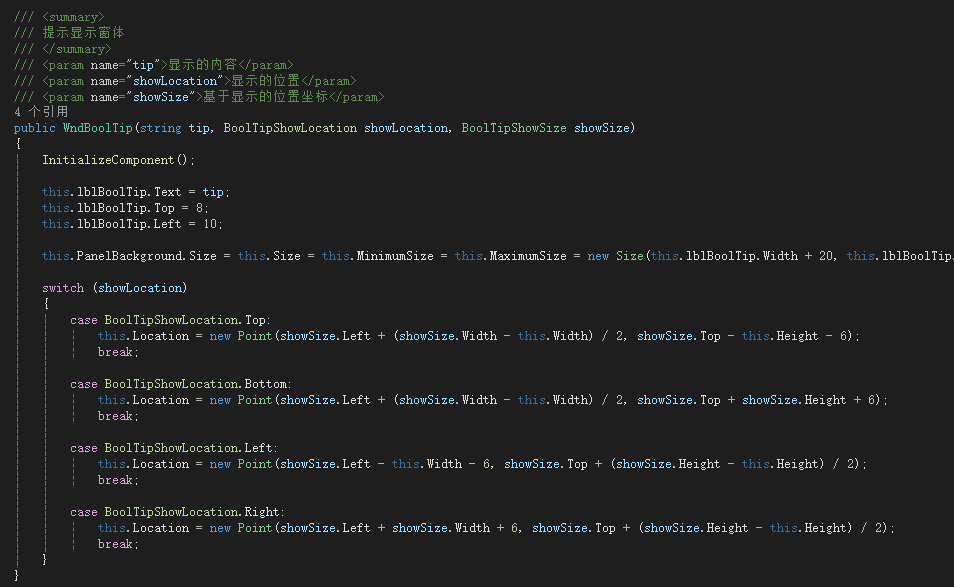This screenshot has width=954, height=587.
Task: Click the WndBoolTip constructor name
Action: (x=97, y=128)
